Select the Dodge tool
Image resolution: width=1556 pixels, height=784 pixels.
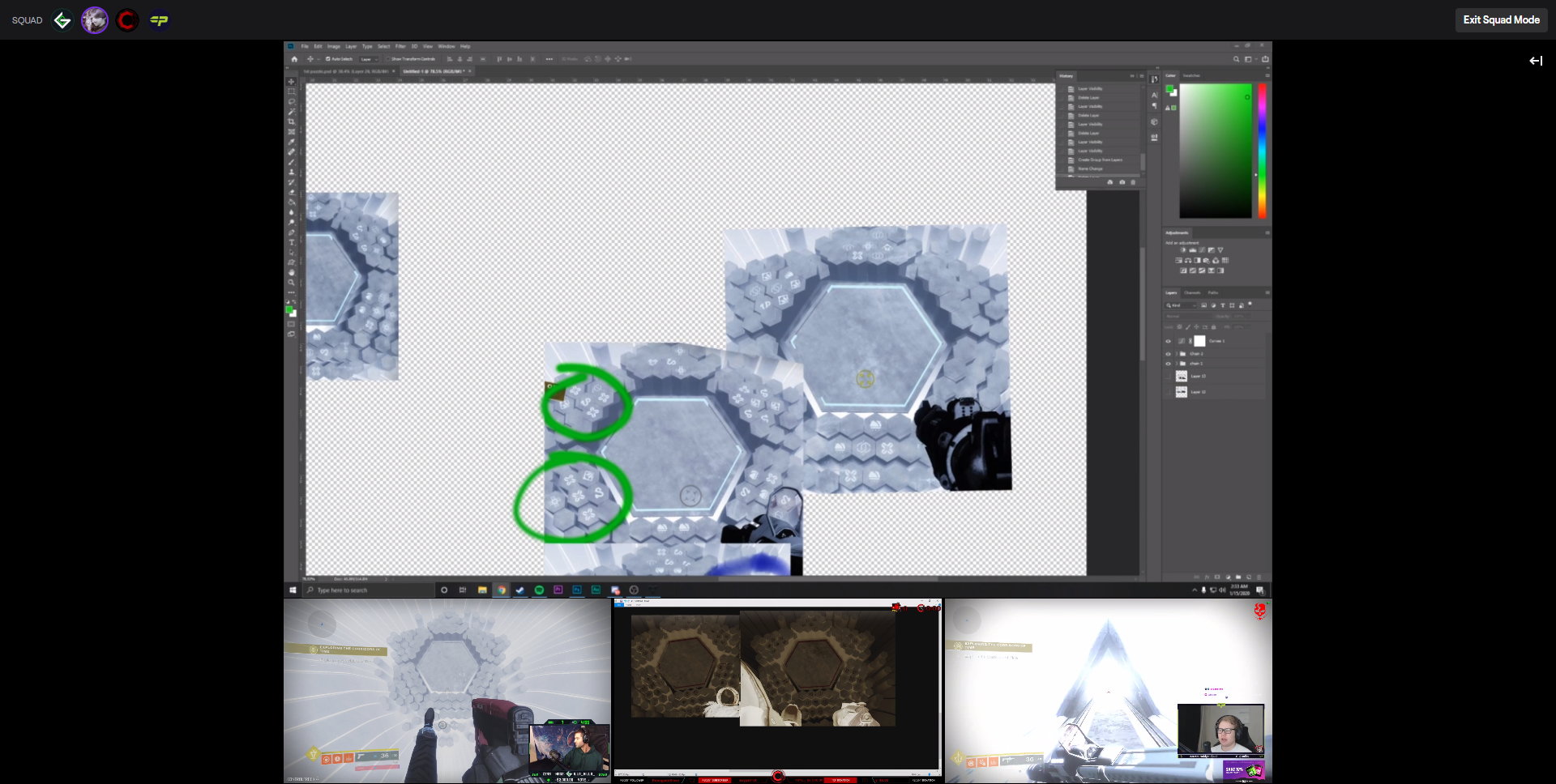291,222
